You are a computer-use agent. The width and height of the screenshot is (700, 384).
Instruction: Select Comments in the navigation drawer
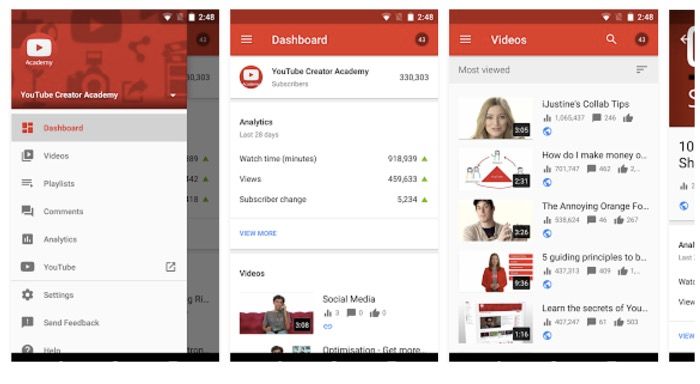tap(99, 211)
